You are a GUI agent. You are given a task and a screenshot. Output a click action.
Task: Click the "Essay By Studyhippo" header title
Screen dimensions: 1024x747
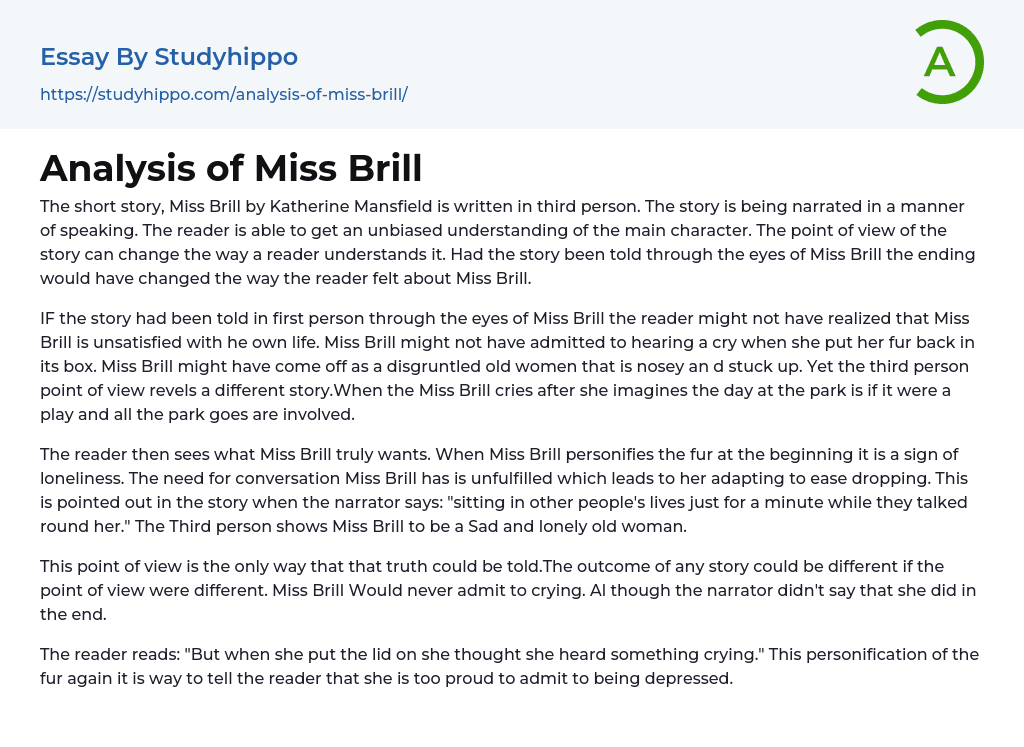click(169, 57)
